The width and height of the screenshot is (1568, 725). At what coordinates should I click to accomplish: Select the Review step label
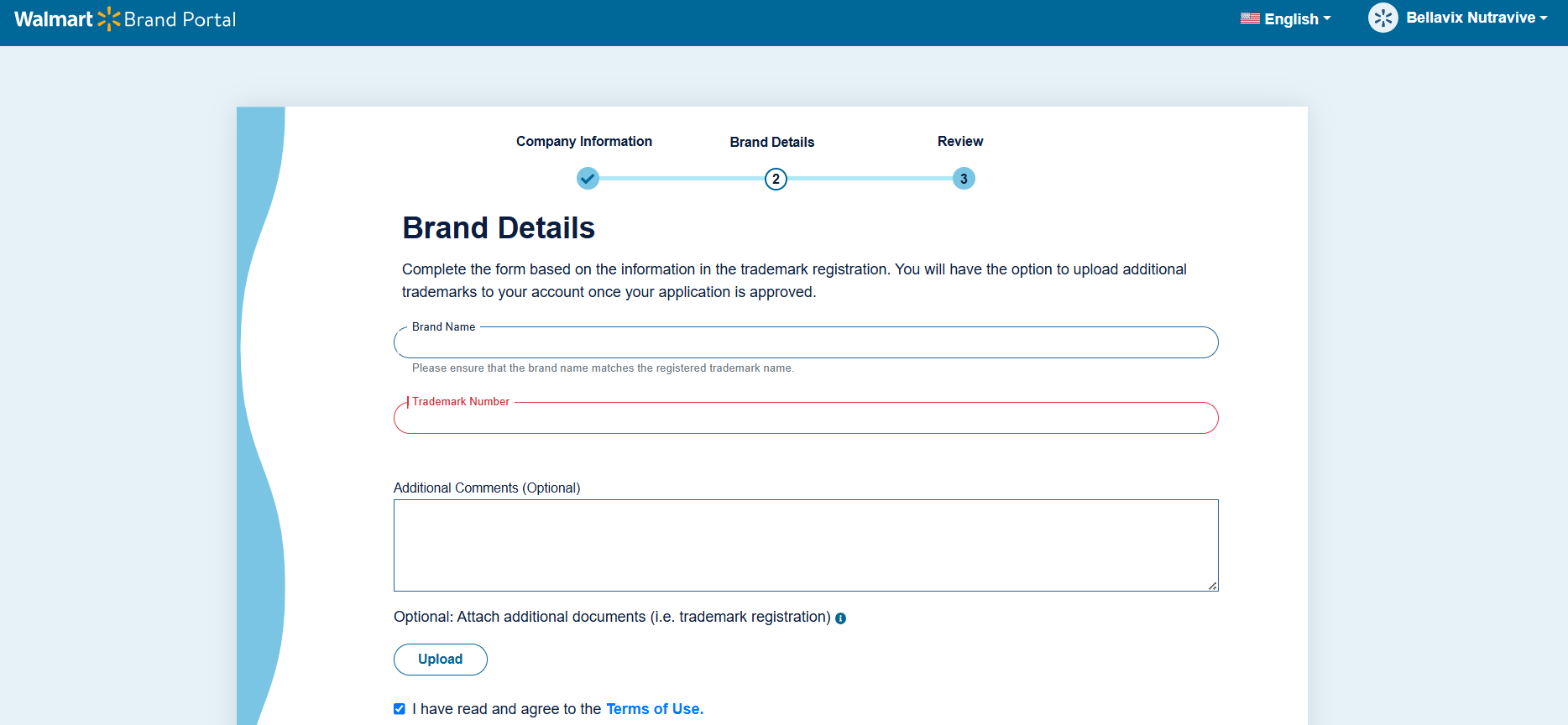pyautogui.click(x=960, y=141)
